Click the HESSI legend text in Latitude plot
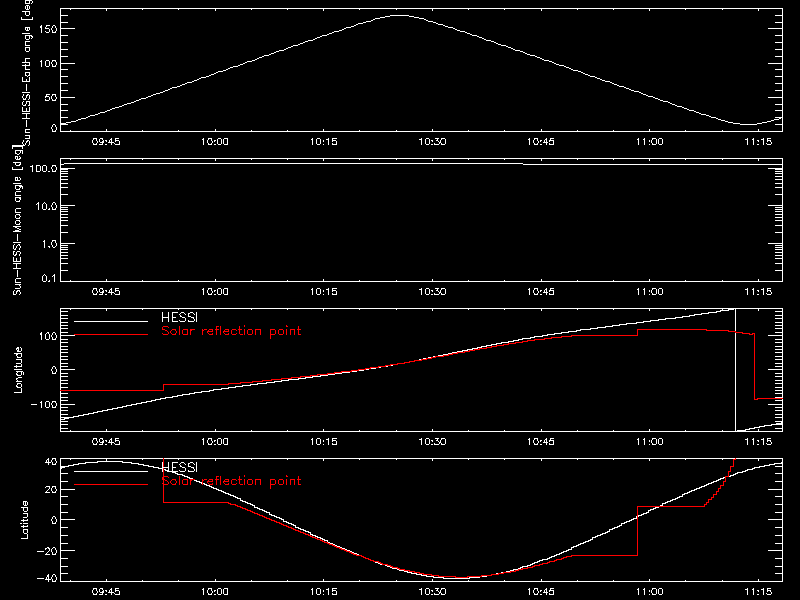 point(179,467)
